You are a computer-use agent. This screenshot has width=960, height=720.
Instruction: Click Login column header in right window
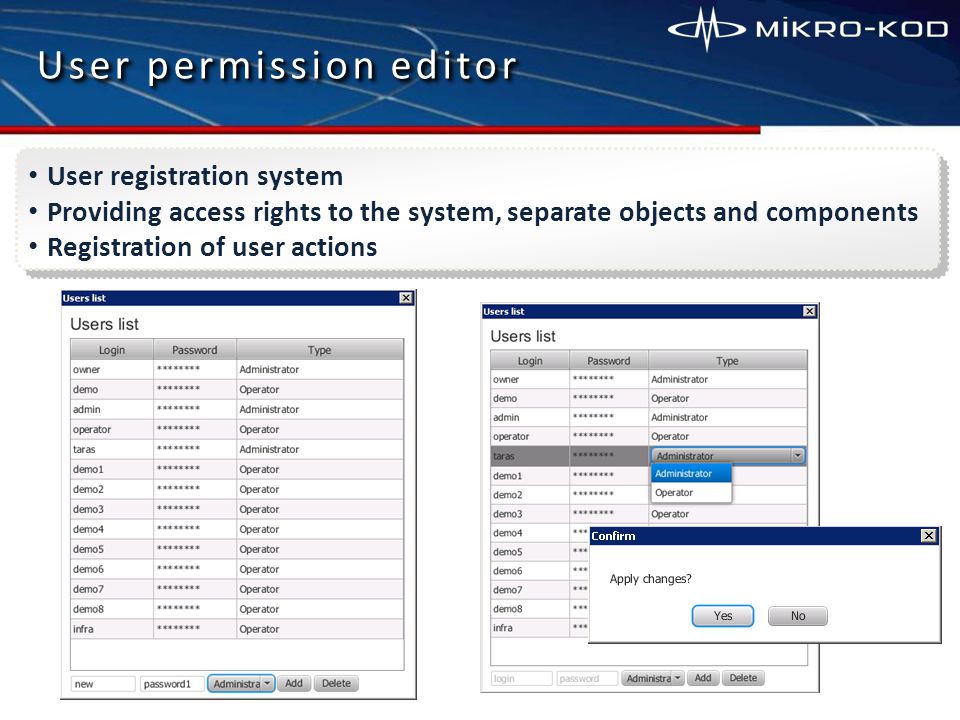tap(530, 361)
